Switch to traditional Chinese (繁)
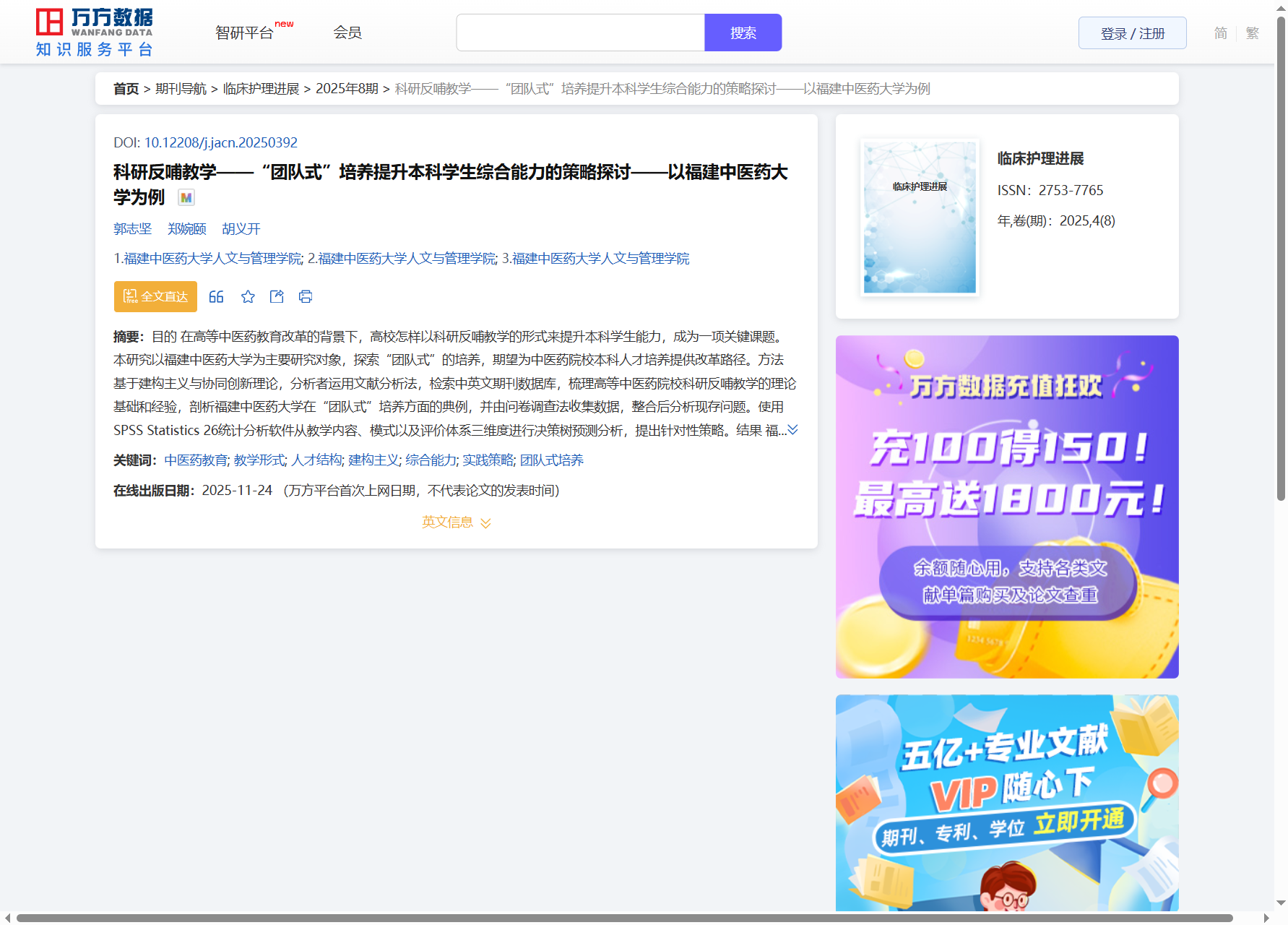 pos(1252,33)
